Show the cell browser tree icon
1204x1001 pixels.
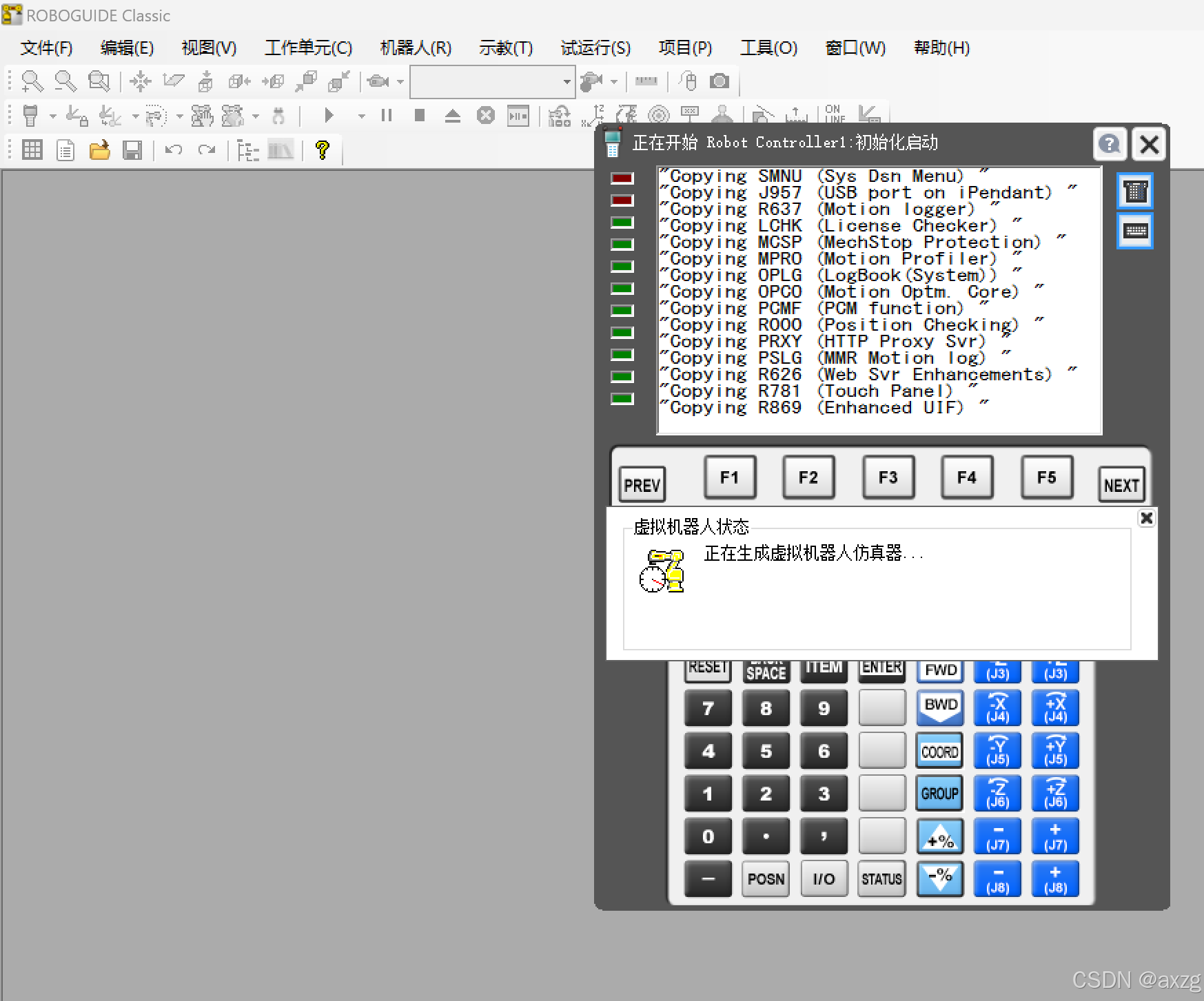click(248, 150)
